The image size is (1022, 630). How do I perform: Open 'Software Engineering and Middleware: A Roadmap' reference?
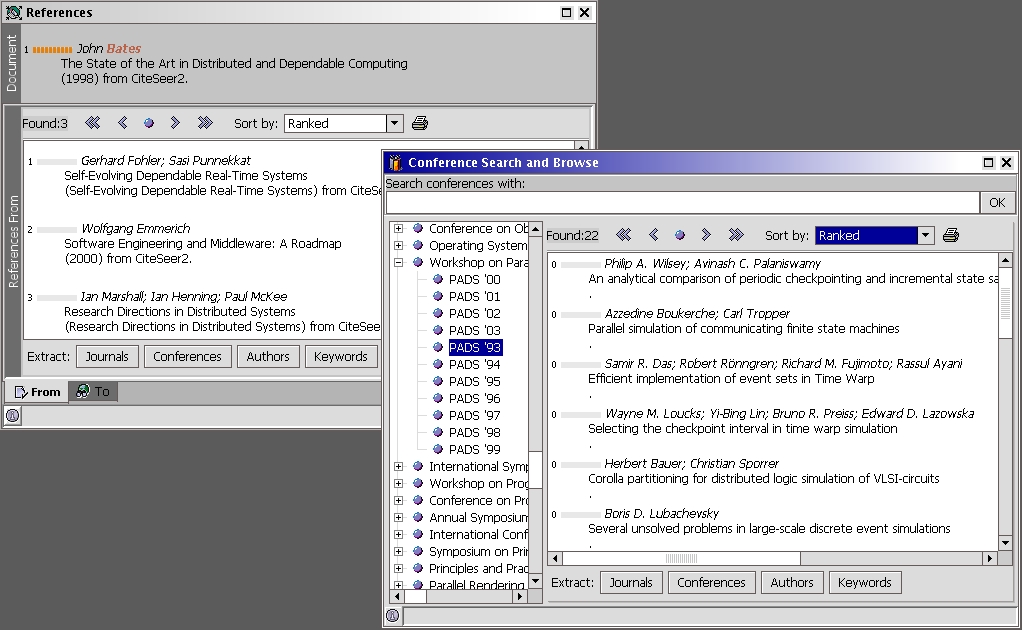click(x=203, y=244)
